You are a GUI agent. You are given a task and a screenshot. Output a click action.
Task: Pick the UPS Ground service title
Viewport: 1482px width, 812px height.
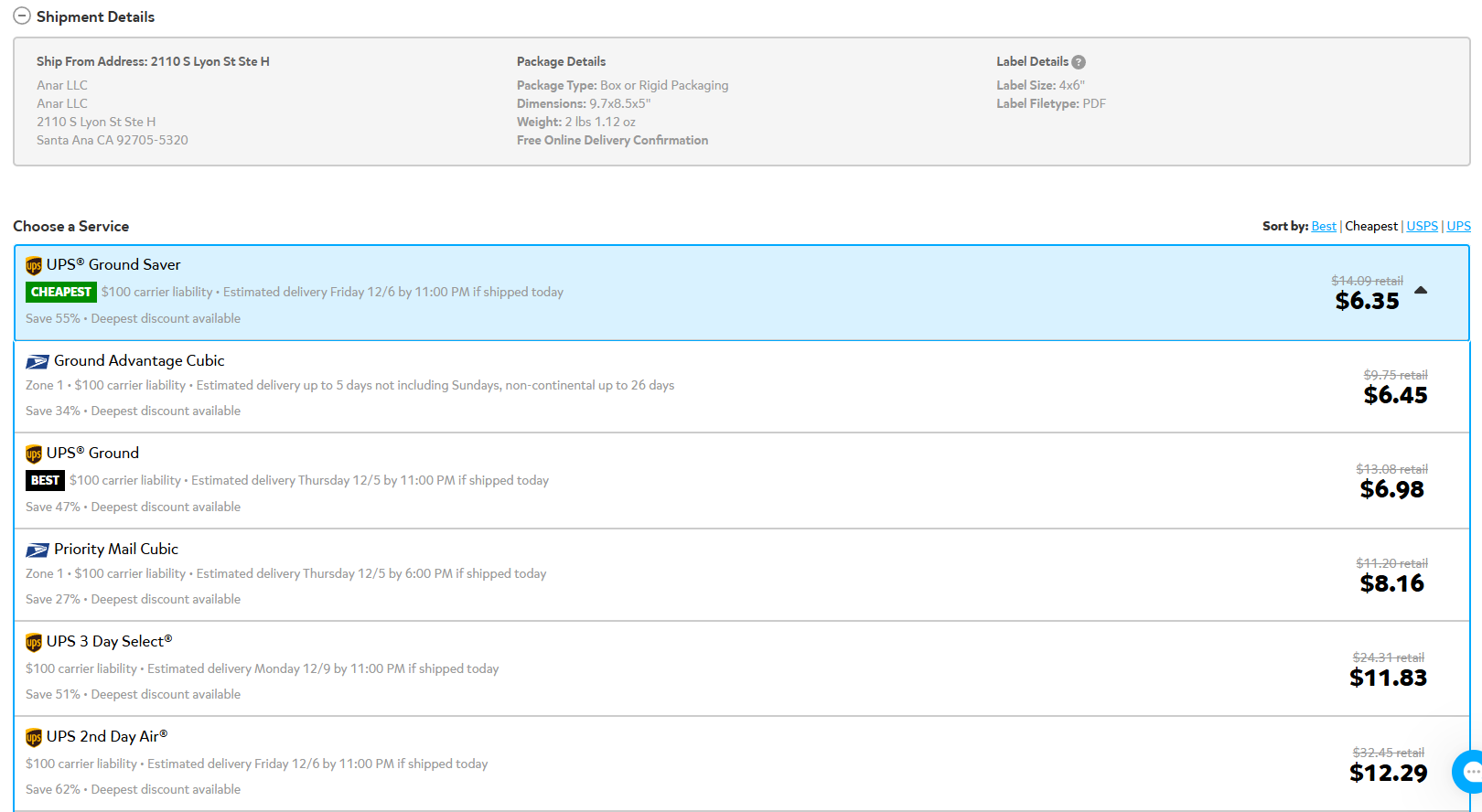pos(92,453)
